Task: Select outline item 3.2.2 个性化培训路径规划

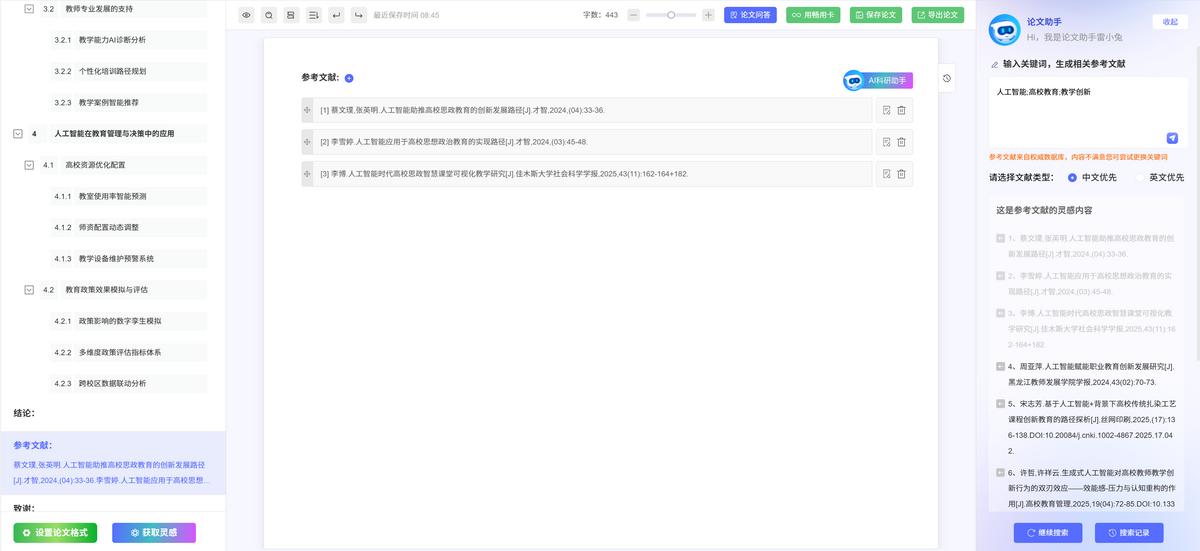Action: [x=127, y=71]
